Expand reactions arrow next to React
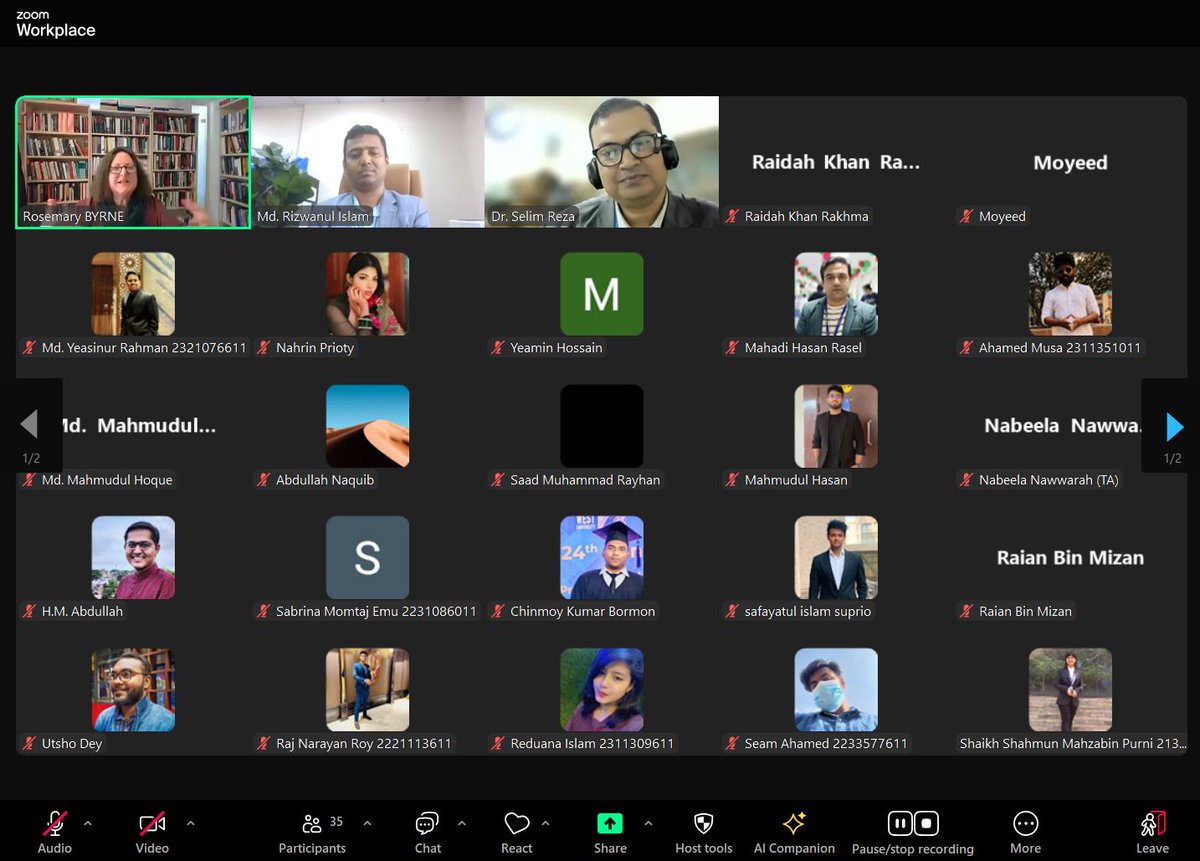 click(545, 823)
